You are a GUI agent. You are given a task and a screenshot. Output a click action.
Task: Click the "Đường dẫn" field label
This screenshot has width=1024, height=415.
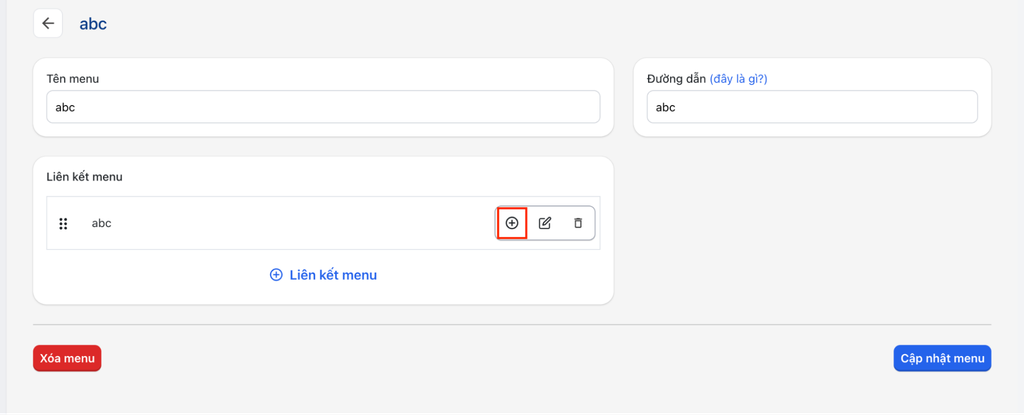676,79
